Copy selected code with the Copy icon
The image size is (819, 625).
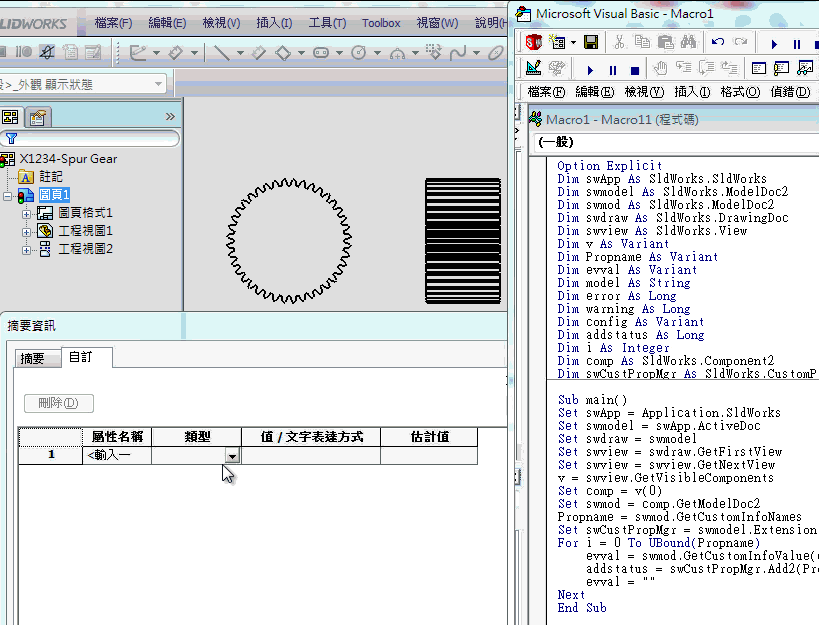[643, 42]
